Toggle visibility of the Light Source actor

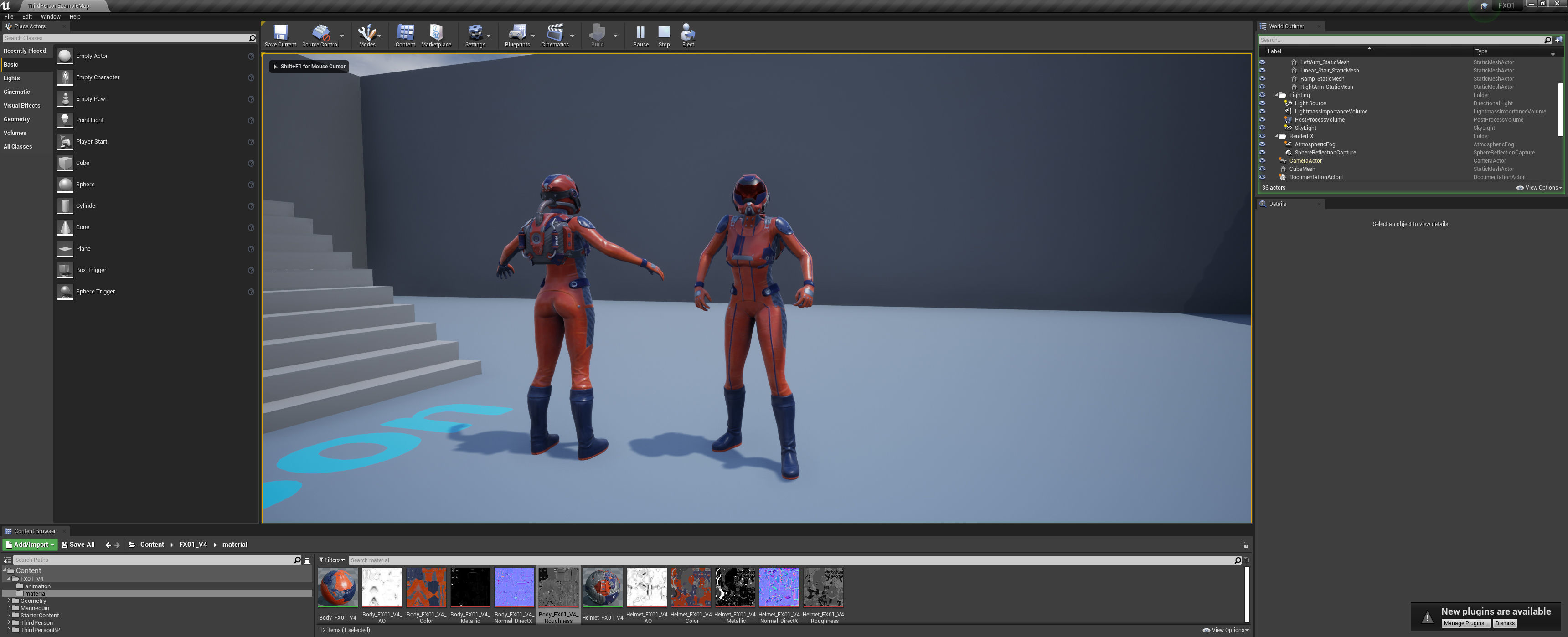tap(1262, 103)
